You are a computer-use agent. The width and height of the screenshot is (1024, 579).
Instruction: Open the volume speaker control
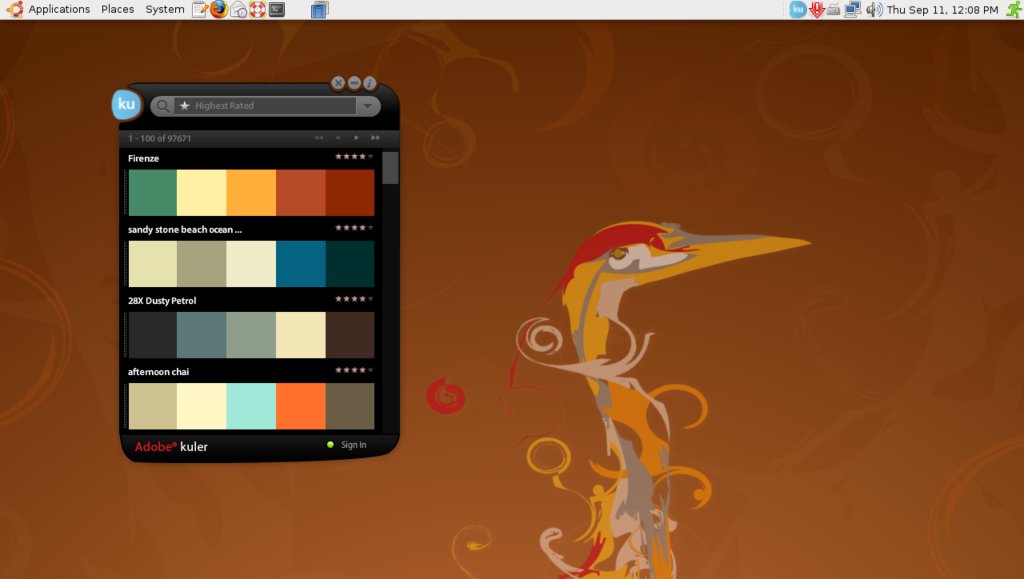pyautogui.click(x=874, y=10)
